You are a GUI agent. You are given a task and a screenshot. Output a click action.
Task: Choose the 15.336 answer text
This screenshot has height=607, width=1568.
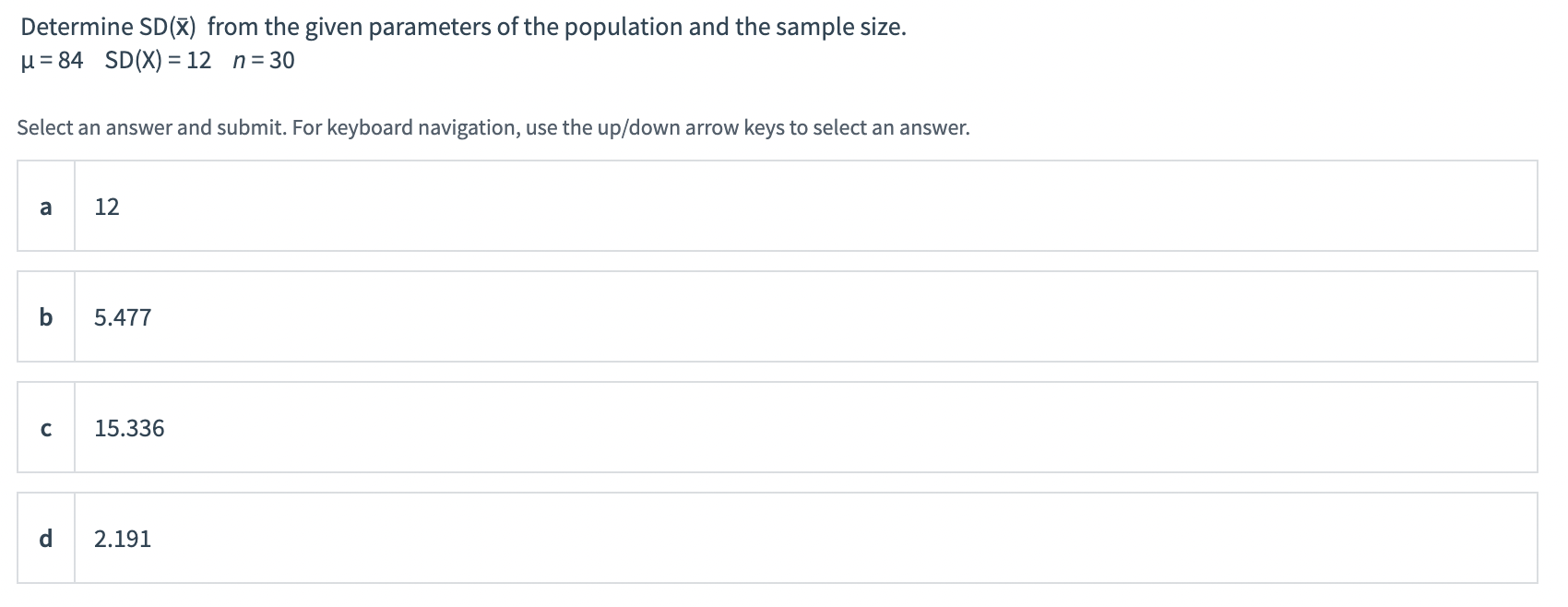click(129, 428)
